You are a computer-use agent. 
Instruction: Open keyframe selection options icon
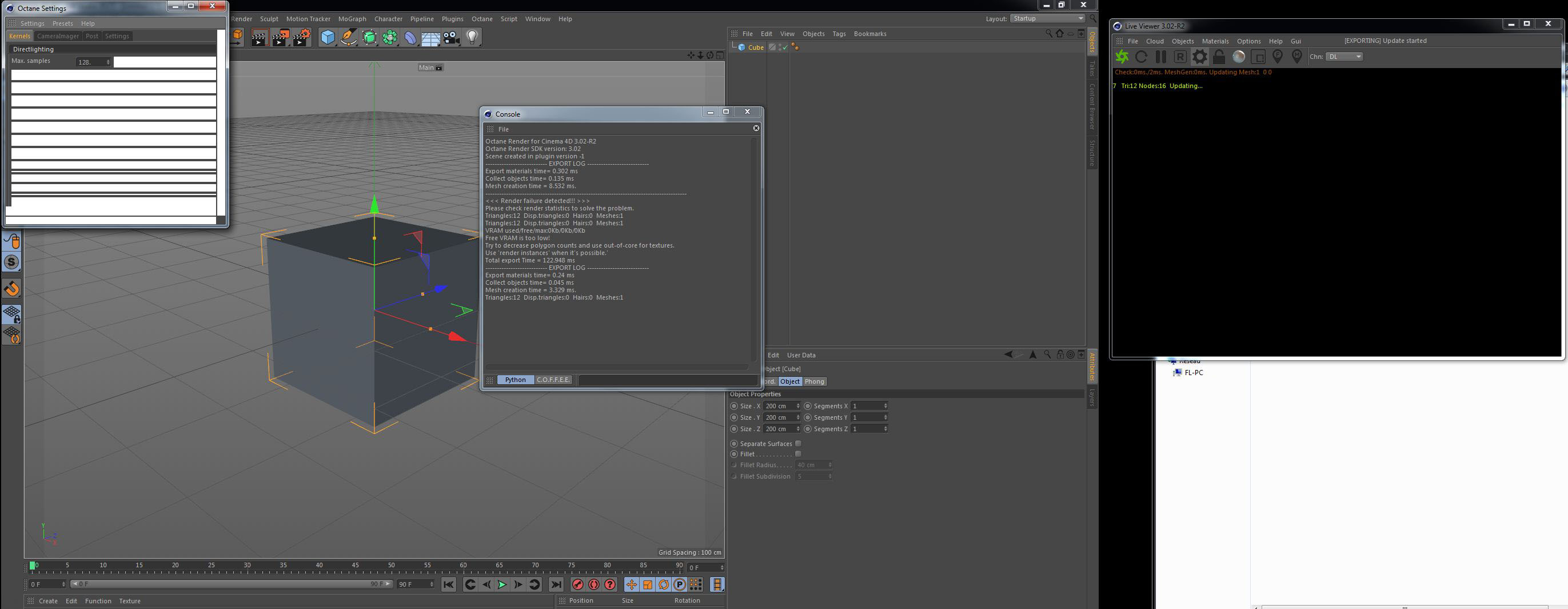click(x=610, y=584)
